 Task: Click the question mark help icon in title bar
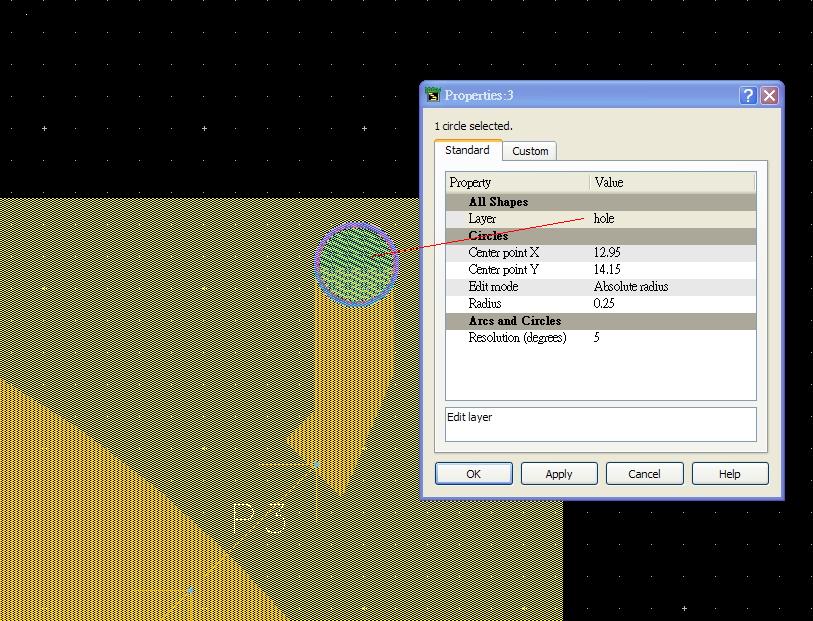click(x=748, y=95)
